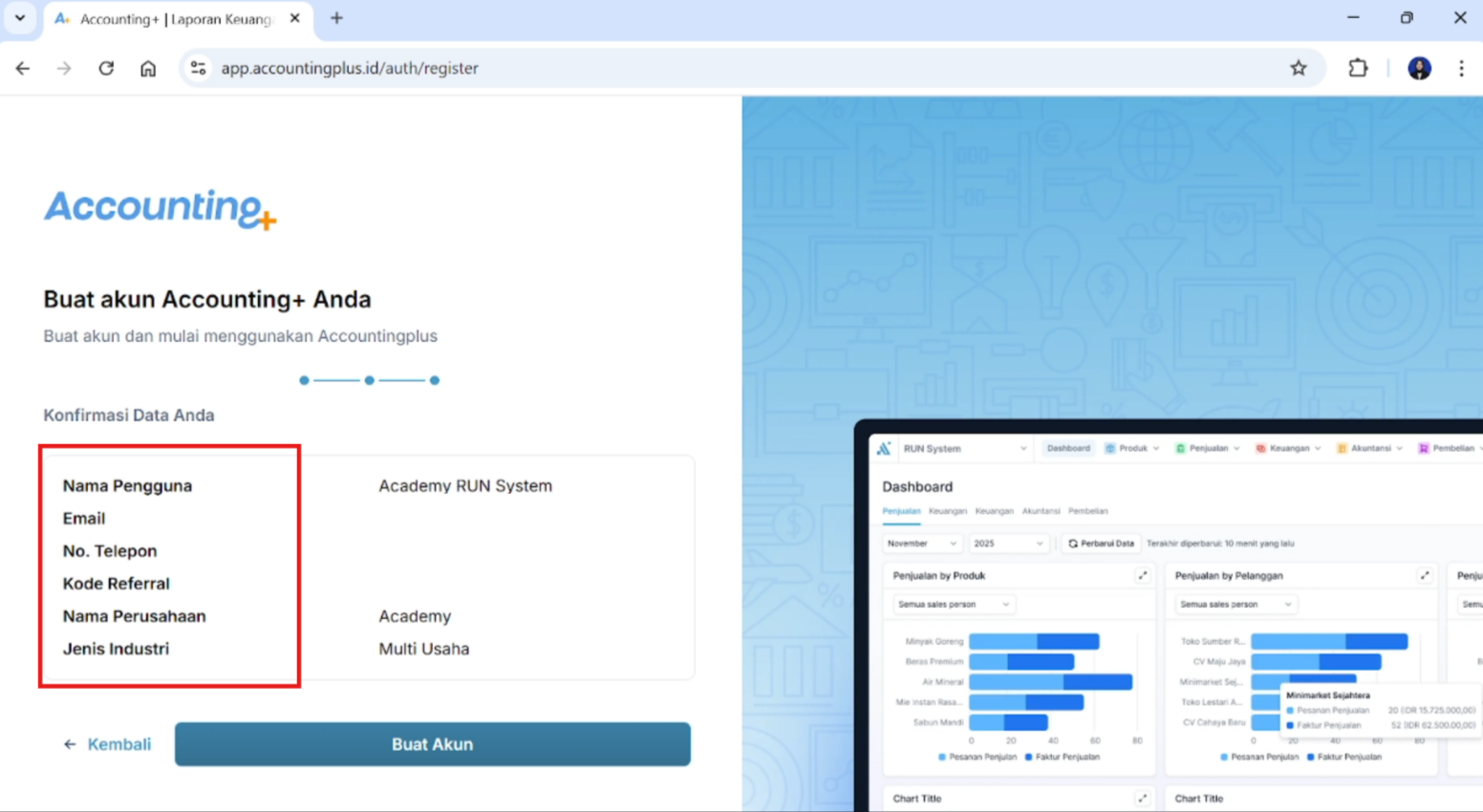This screenshot has width=1483, height=812.
Task: Open the Chrome profile avatar
Action: 1420,68
